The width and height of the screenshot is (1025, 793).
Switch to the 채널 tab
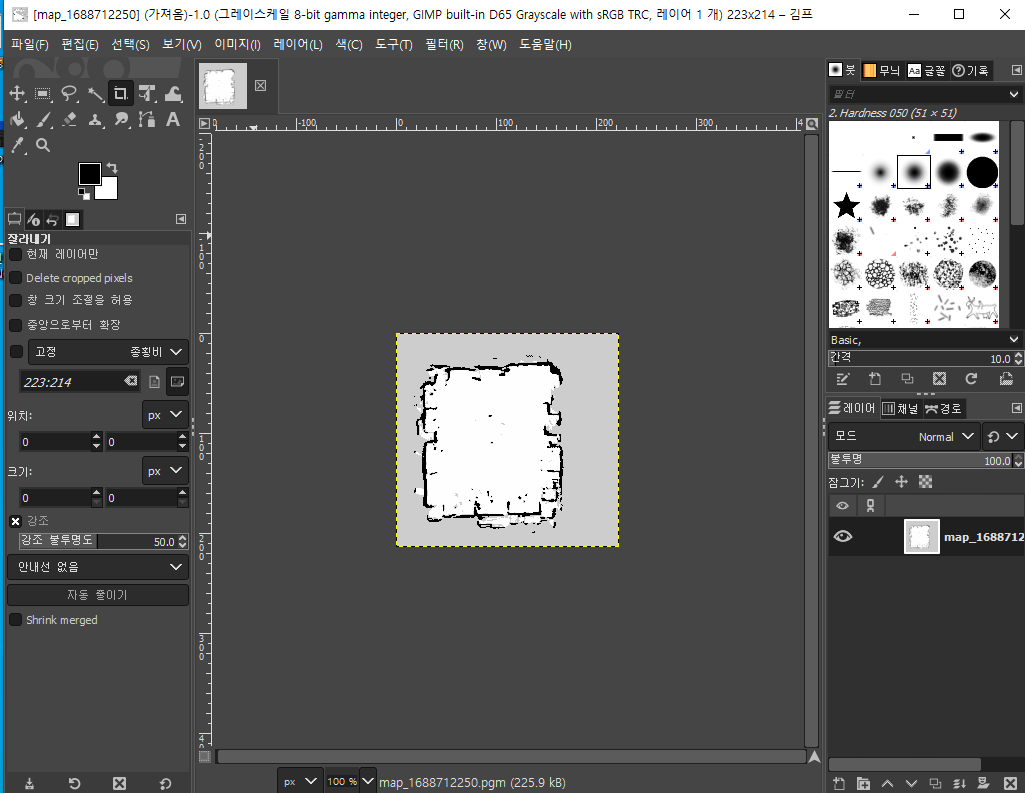[899, 408]
